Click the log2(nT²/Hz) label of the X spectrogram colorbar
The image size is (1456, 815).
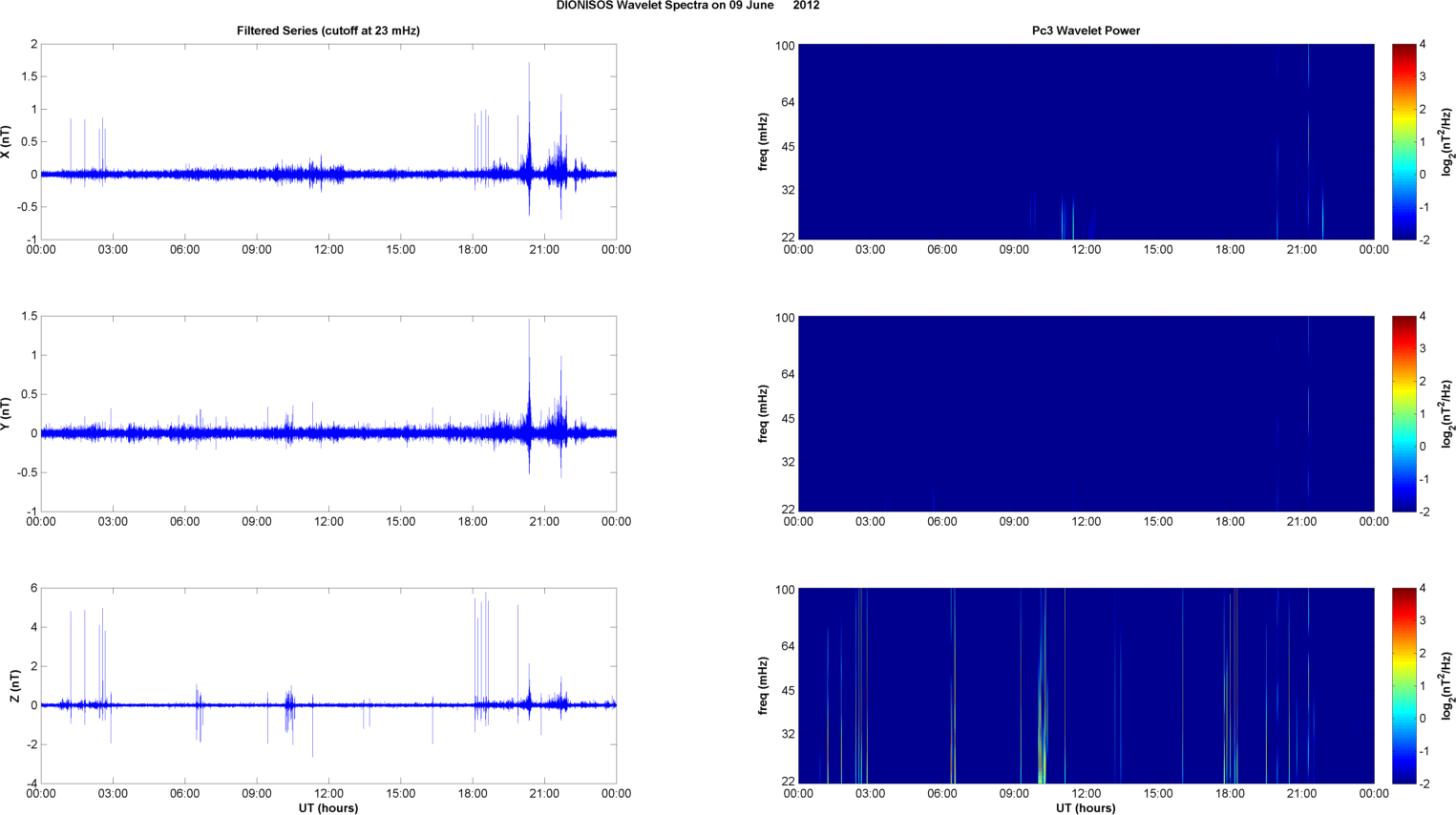point(1447,142)
